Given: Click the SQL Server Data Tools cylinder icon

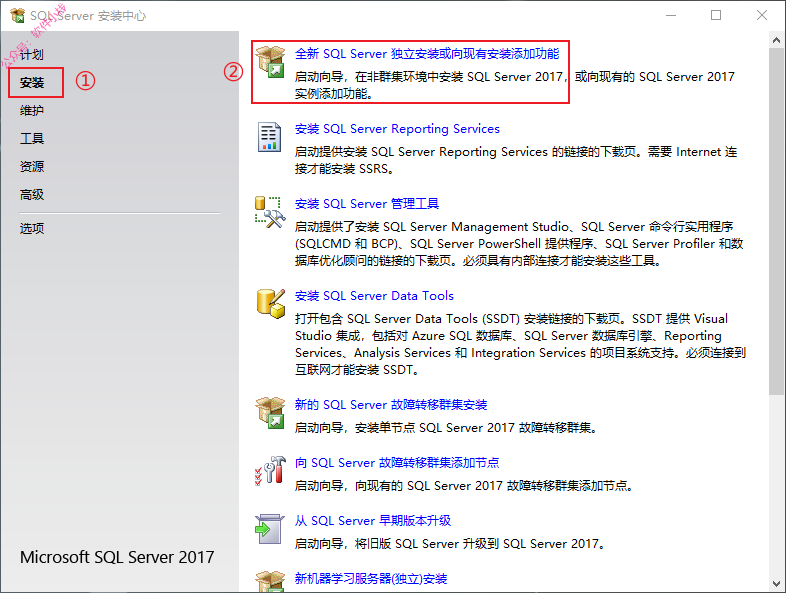Looking at the screenshot, I should 271,303.
